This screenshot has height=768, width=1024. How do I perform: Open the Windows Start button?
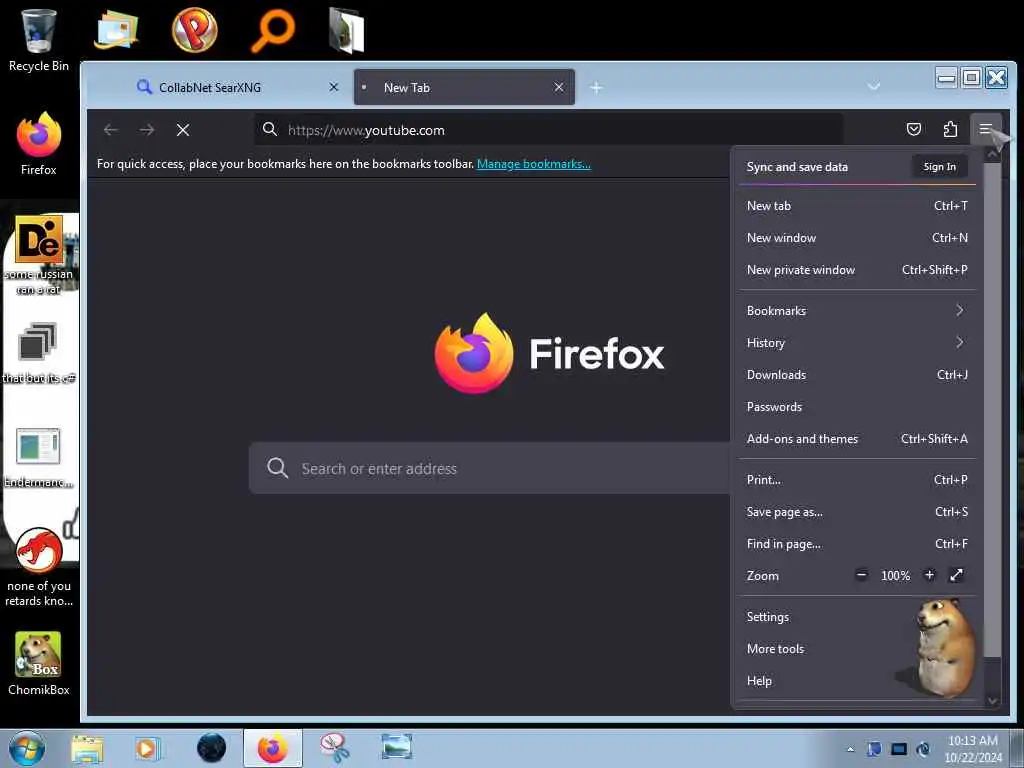coord(27,748)
